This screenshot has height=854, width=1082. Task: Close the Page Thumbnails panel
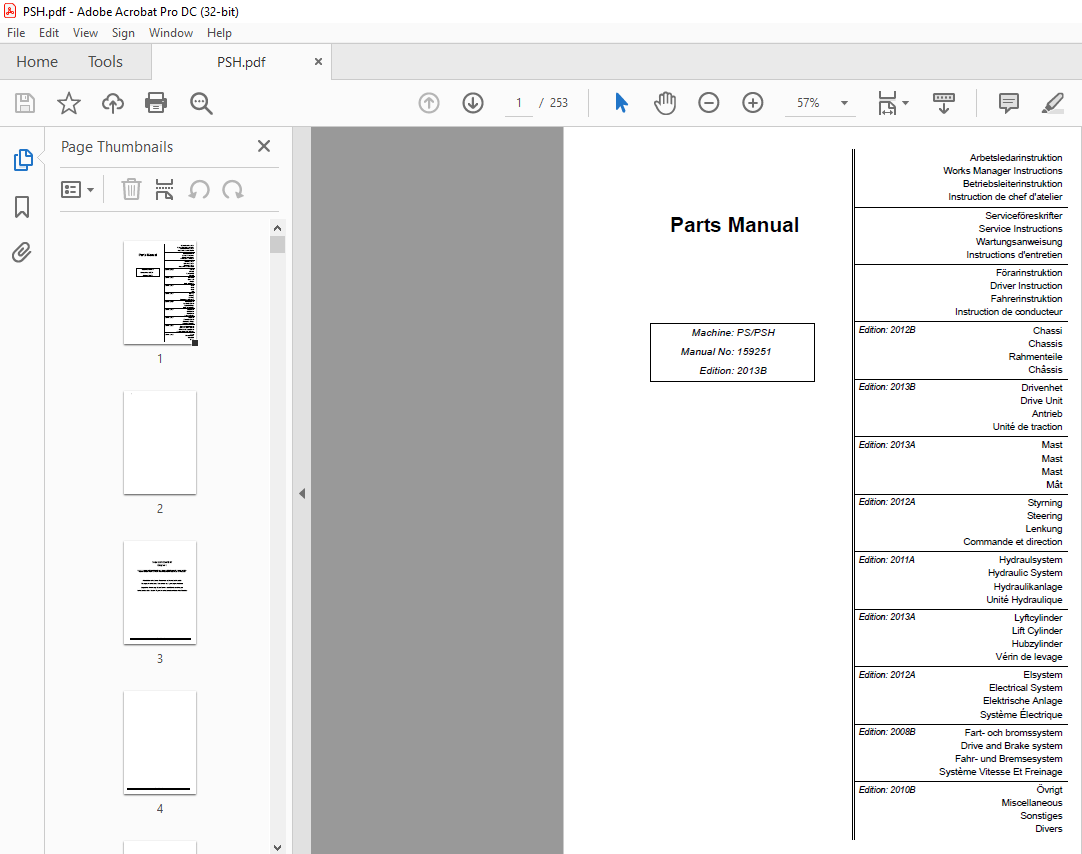tap(264, 146)
